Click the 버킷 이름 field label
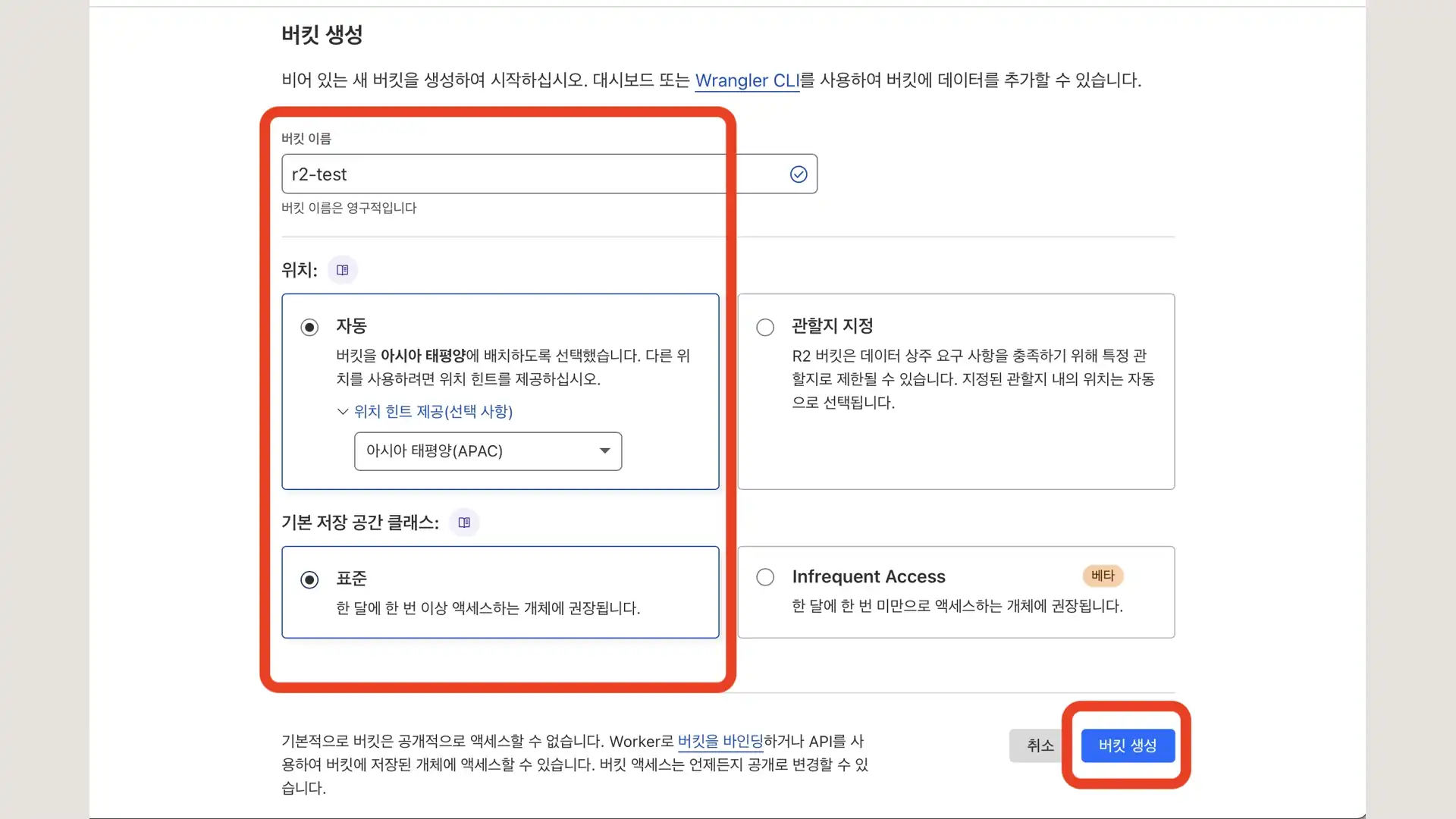The width and height of the screenshot is (1456, 819). point(306,139)
